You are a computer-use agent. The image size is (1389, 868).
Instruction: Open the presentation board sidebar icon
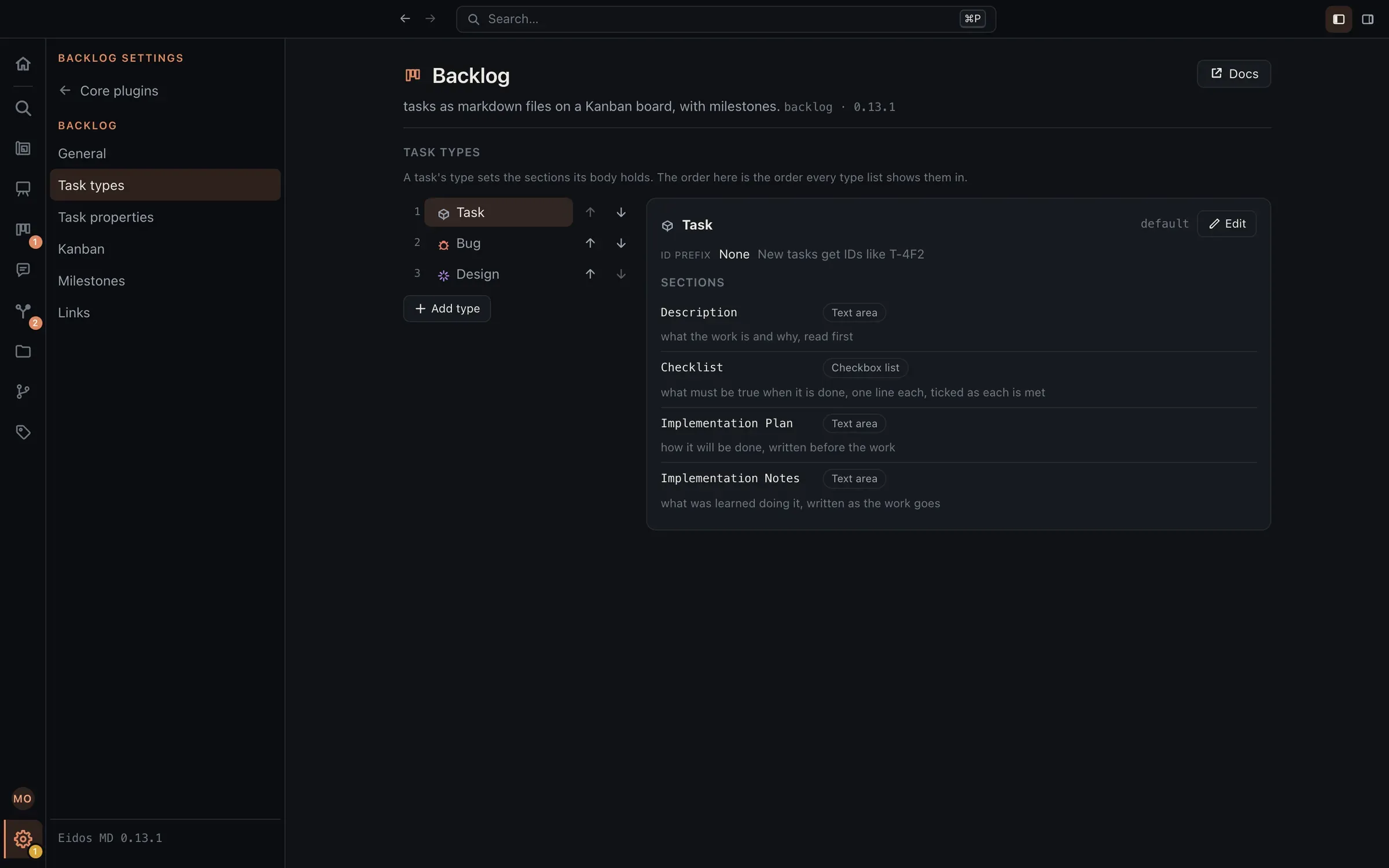[23, 189]
